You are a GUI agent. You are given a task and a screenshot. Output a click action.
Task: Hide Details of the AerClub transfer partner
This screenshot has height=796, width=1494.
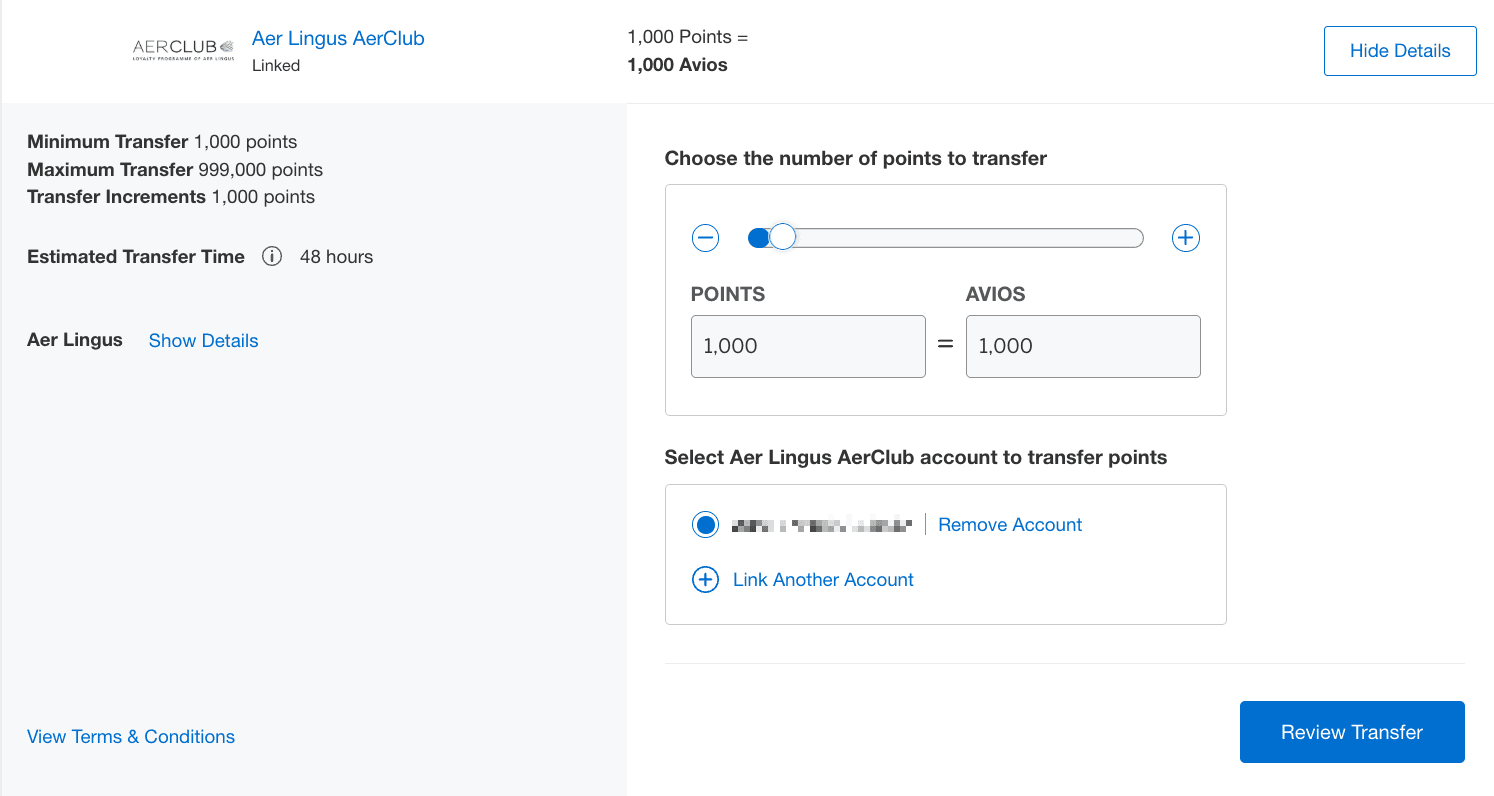[x=1399, y=51]
